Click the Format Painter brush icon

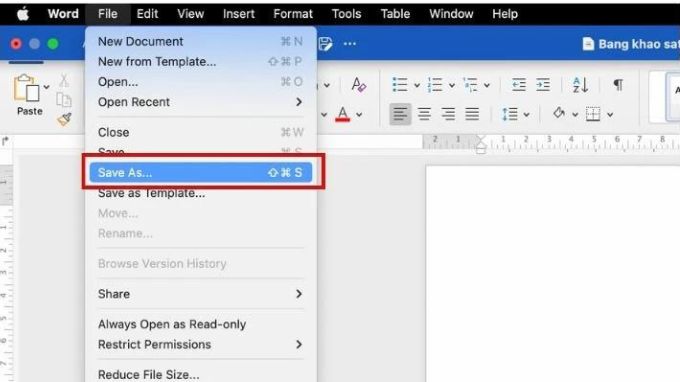pyautogui.click(x=64, y=119)
